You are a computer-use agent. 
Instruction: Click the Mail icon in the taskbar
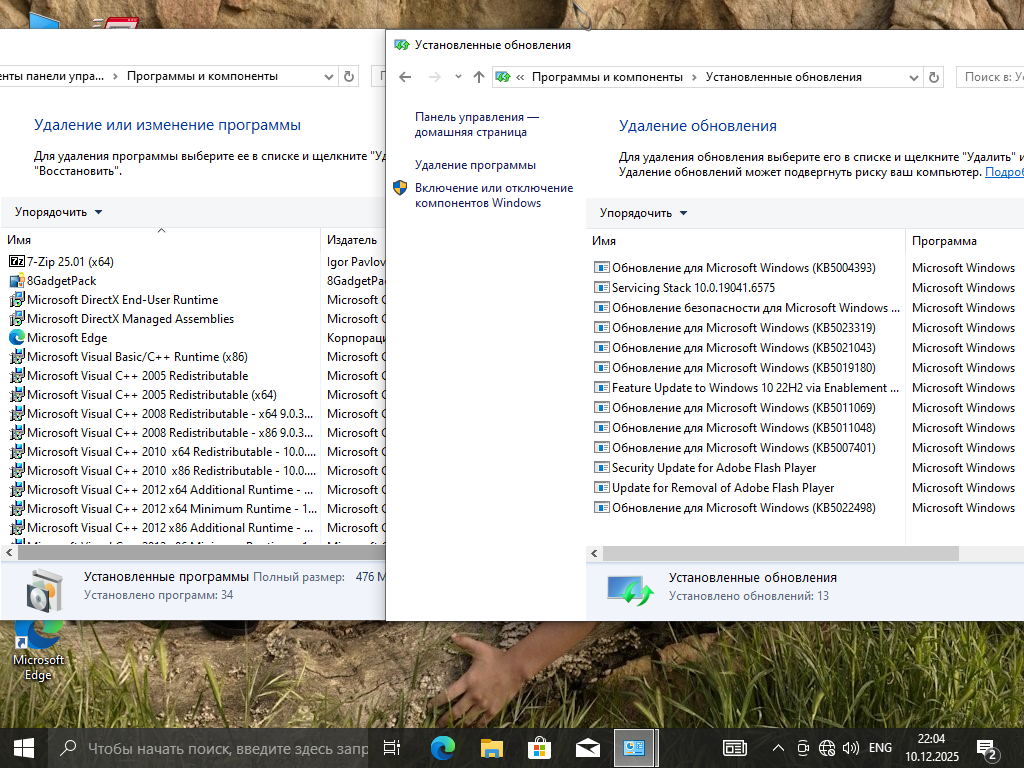coord(588,747)
